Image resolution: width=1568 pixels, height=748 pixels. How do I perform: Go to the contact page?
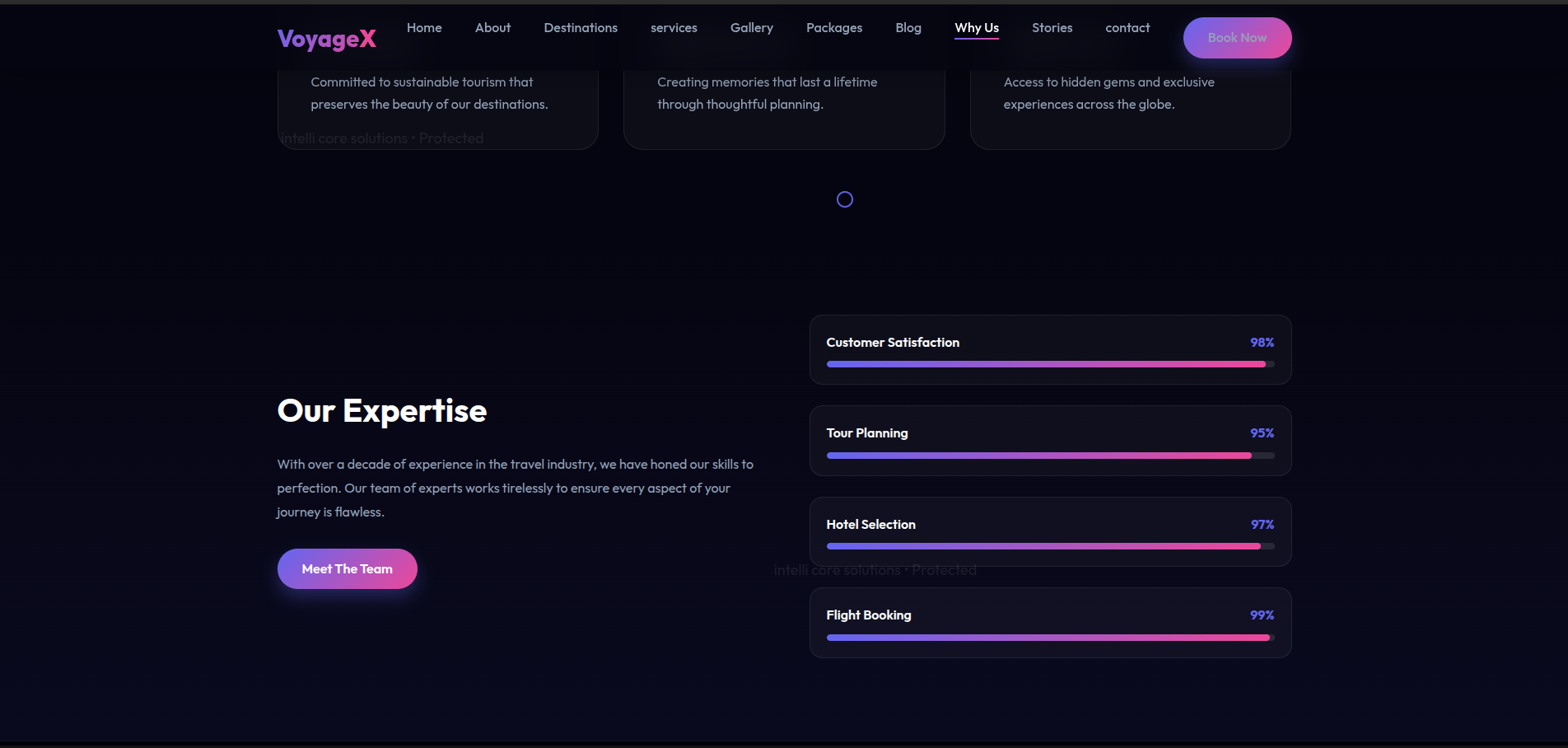[x=1127, y=28]
